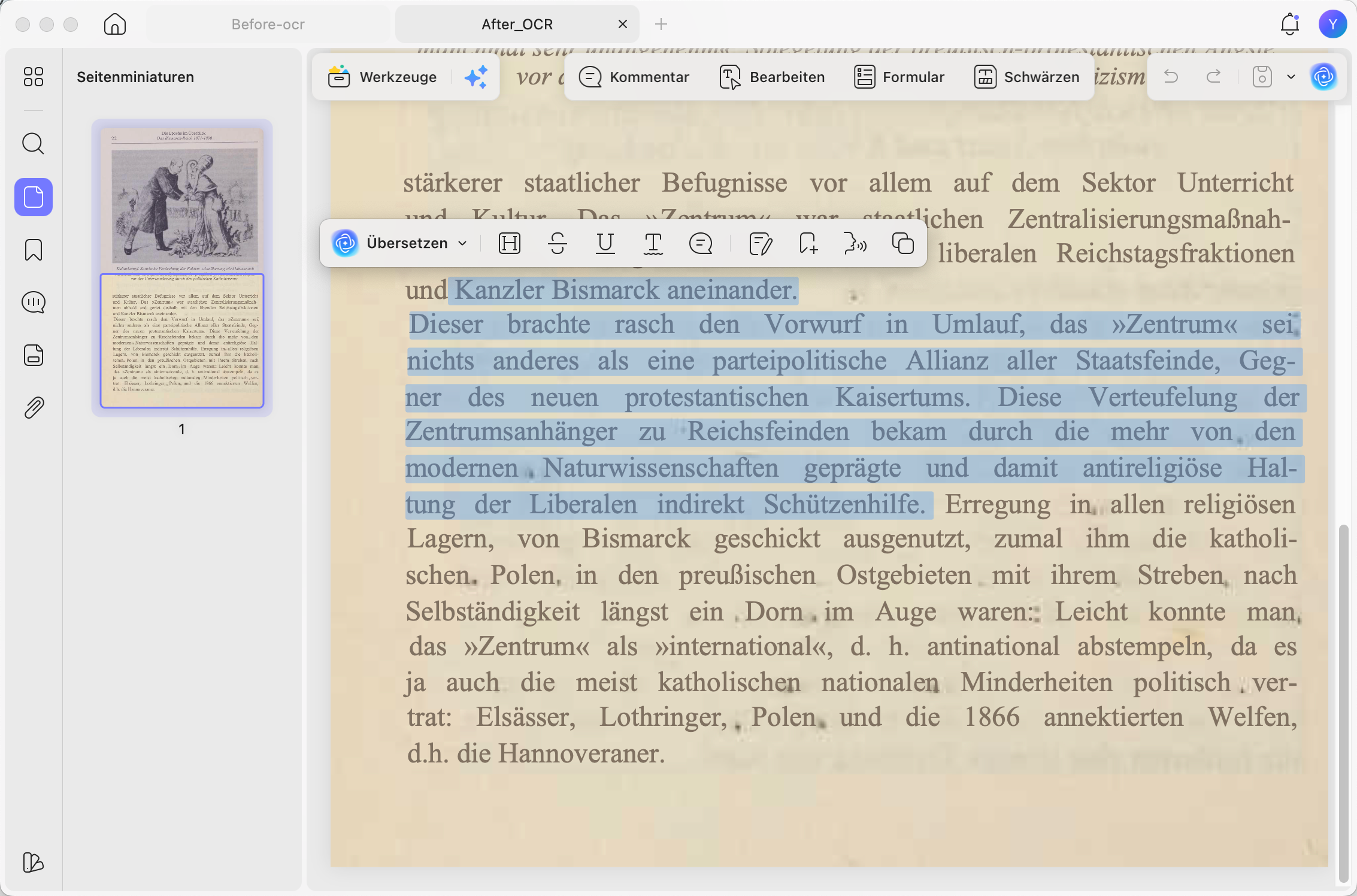Click the vertical scrollbar of document
This screenshot has height=896, width=1357.
pyautogui.click(x=1343, y=703)
